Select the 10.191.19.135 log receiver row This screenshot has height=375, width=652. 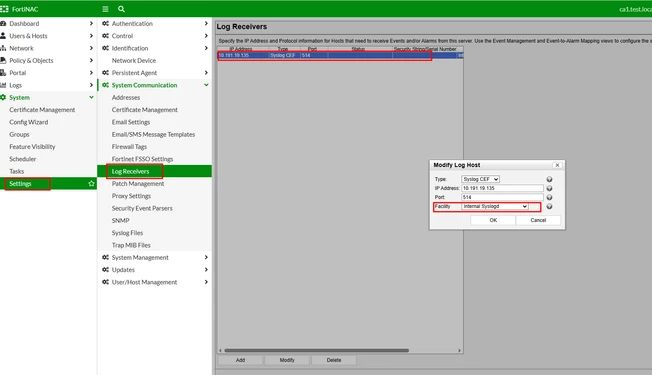pyautogui.click(x=340, y=55)
